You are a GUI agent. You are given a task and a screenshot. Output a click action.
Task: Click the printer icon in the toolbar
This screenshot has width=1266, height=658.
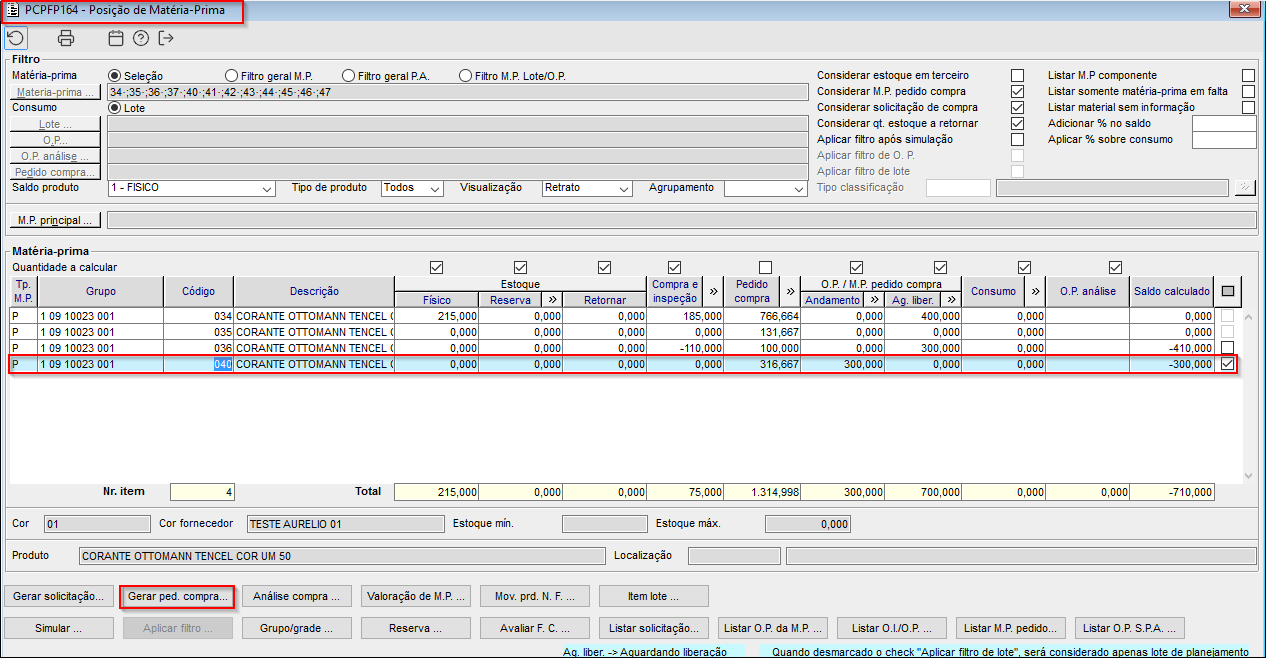pos(66,39)
